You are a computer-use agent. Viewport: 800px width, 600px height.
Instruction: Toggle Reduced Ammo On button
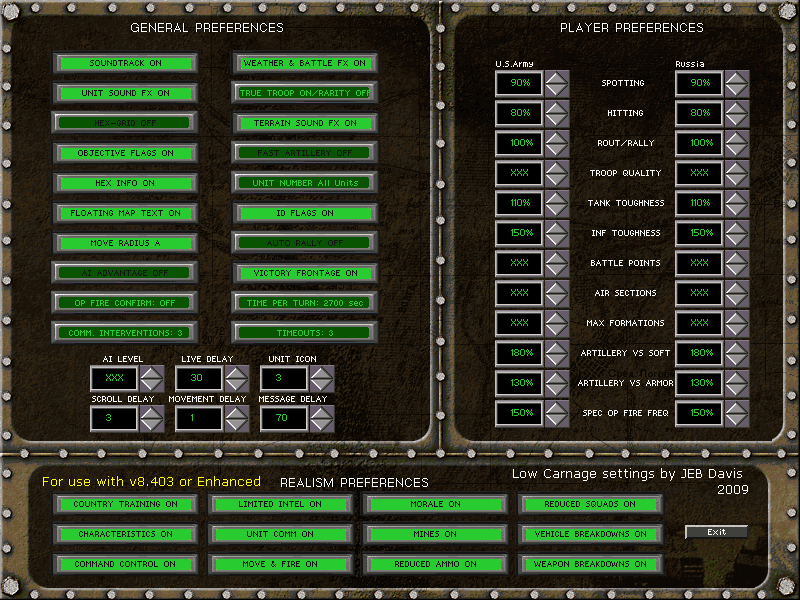(x=435, y=564)
